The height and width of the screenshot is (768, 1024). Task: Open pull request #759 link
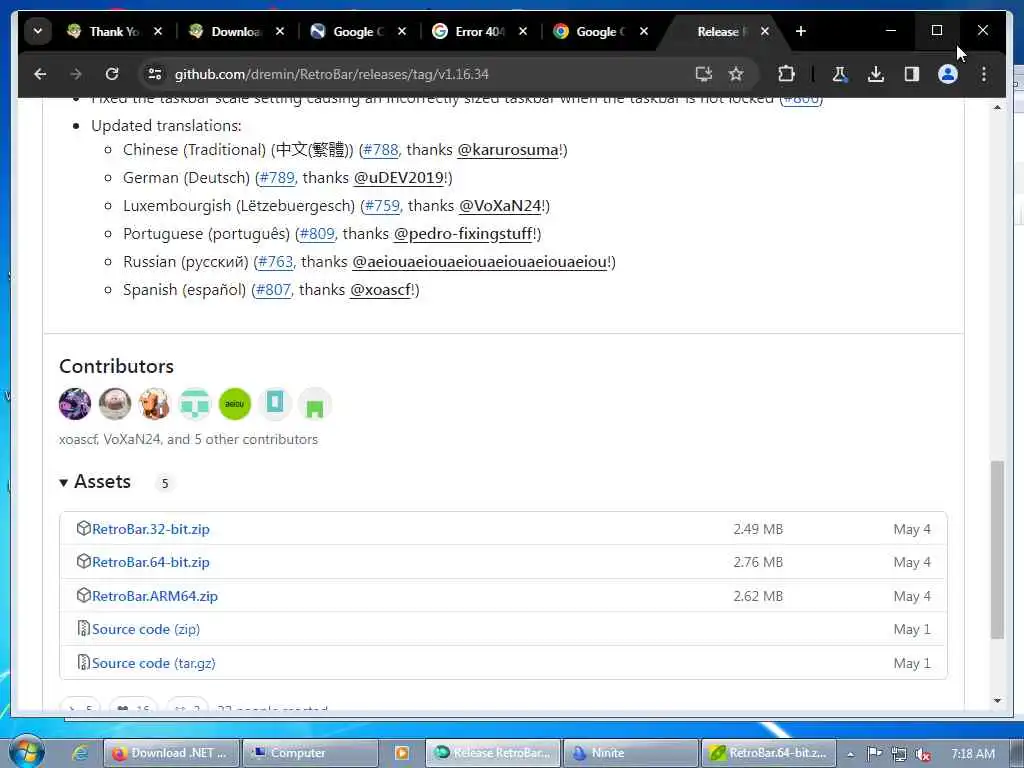pos(382,206)
